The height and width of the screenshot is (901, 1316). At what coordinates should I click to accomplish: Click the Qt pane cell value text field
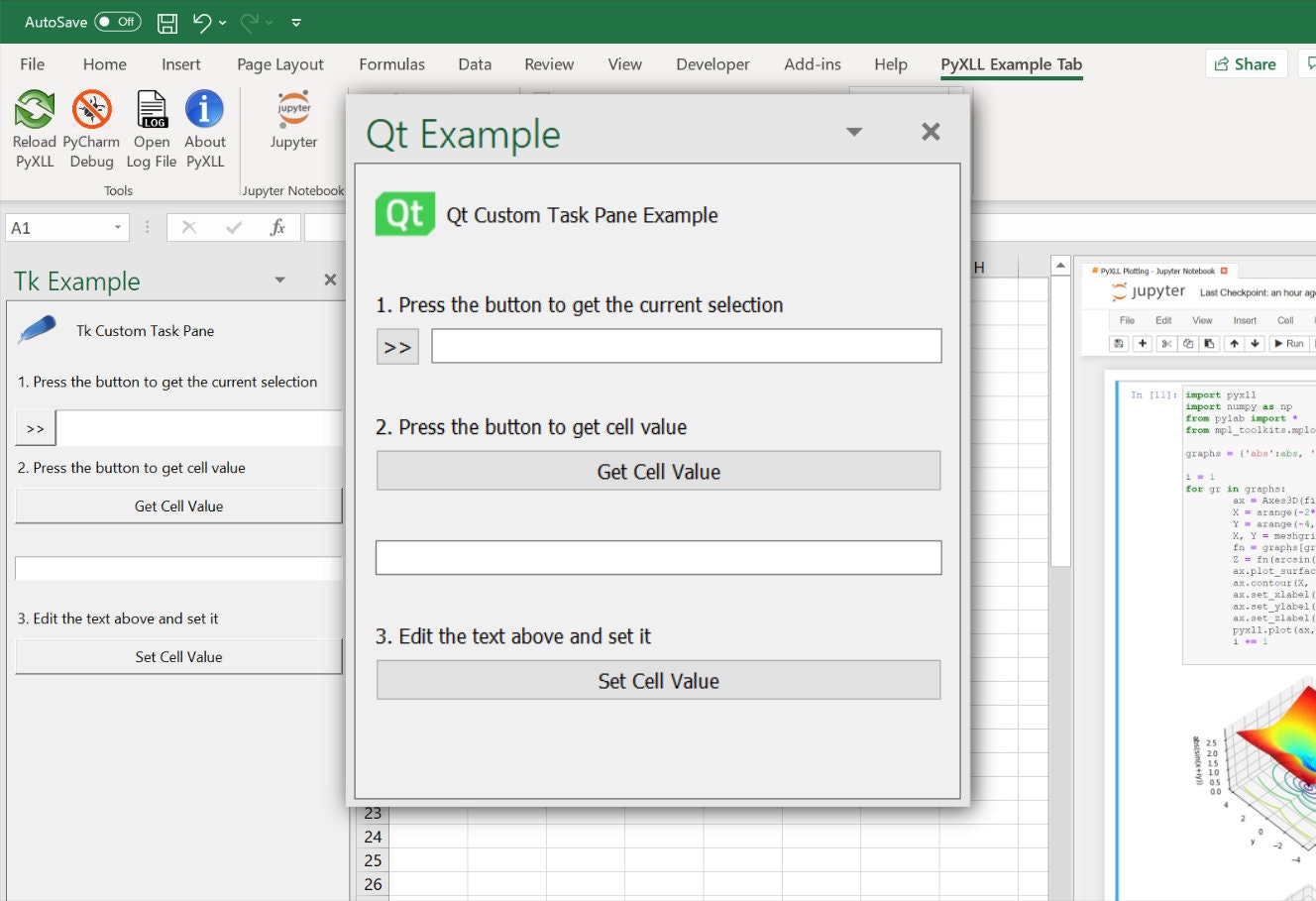tap(659, 557)
